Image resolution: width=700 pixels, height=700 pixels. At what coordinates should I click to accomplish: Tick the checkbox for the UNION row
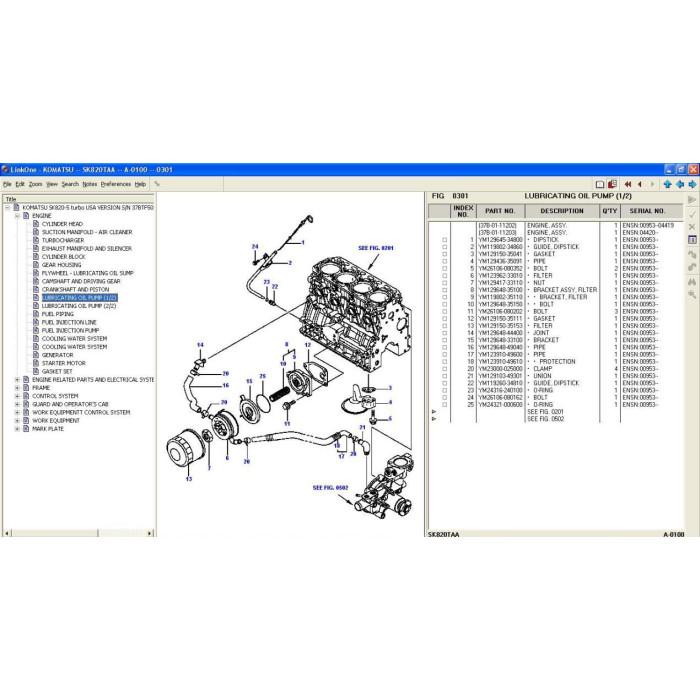pyautogui.click(x=444, y=376)
